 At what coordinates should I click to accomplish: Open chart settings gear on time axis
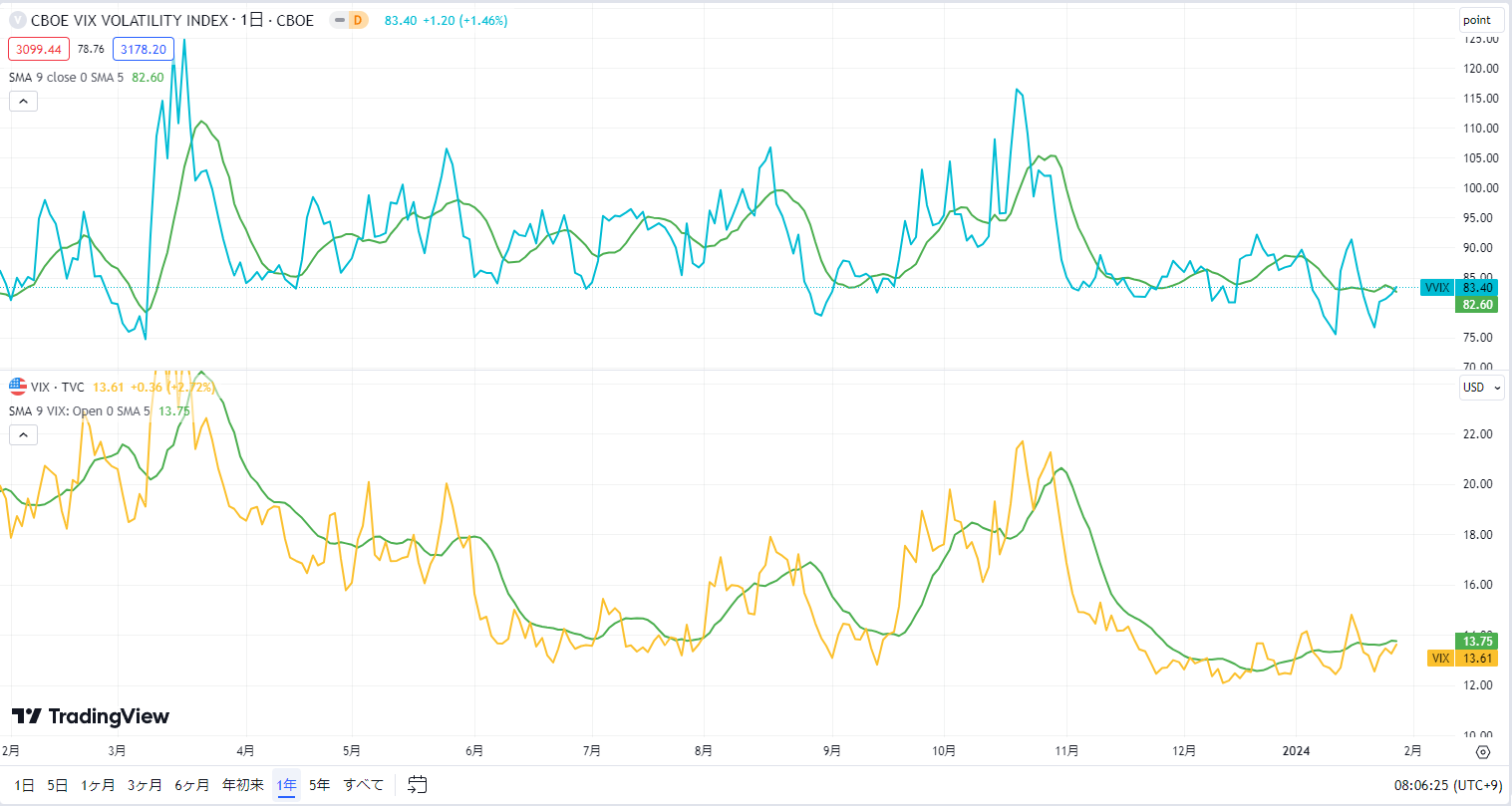[x=1482, y=752]
